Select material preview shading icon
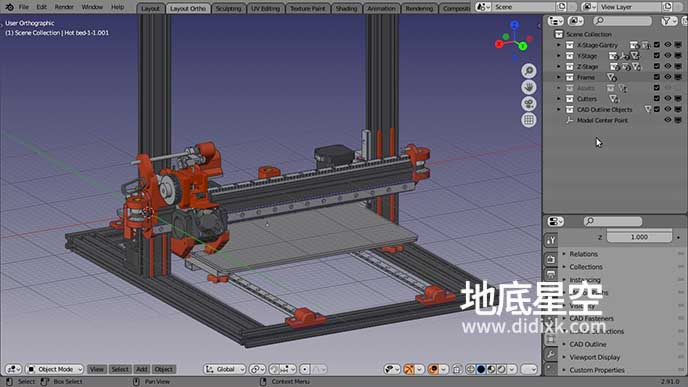688x387 pixels. pyautogui.click(x=491, y=369)
